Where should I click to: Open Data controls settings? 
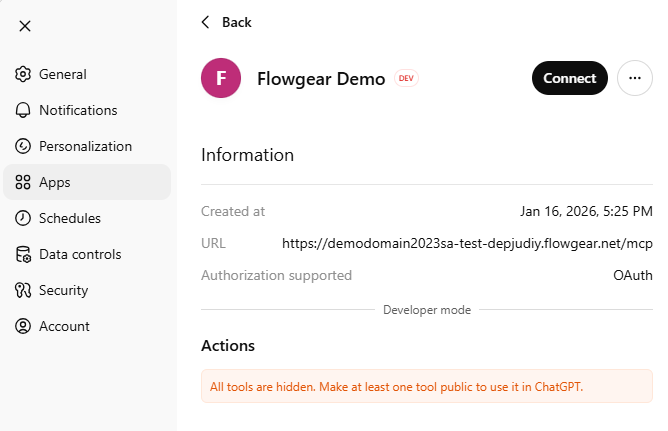click(x=80, y=254)
